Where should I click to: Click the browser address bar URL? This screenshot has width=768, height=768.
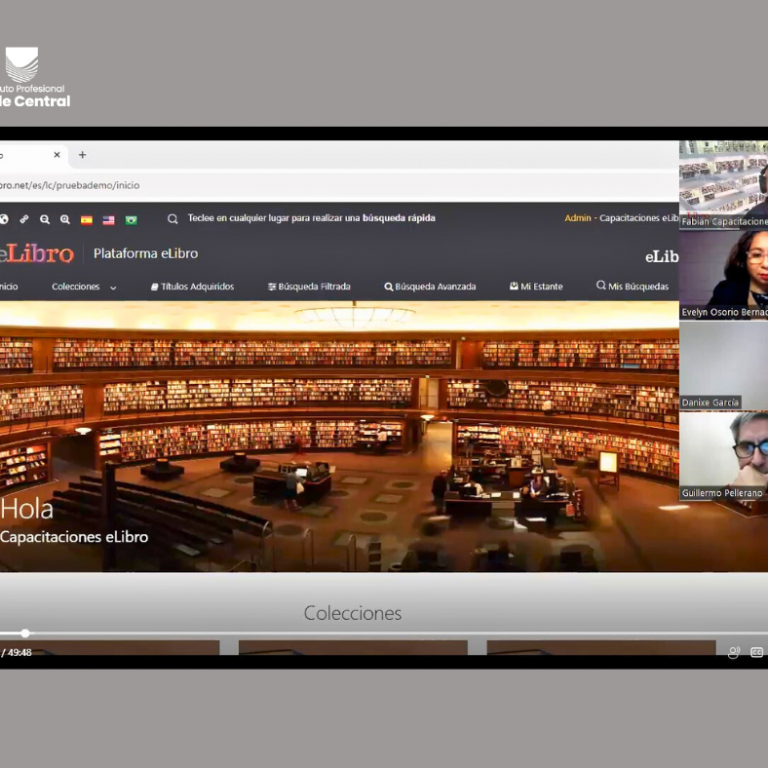[70, 185]
